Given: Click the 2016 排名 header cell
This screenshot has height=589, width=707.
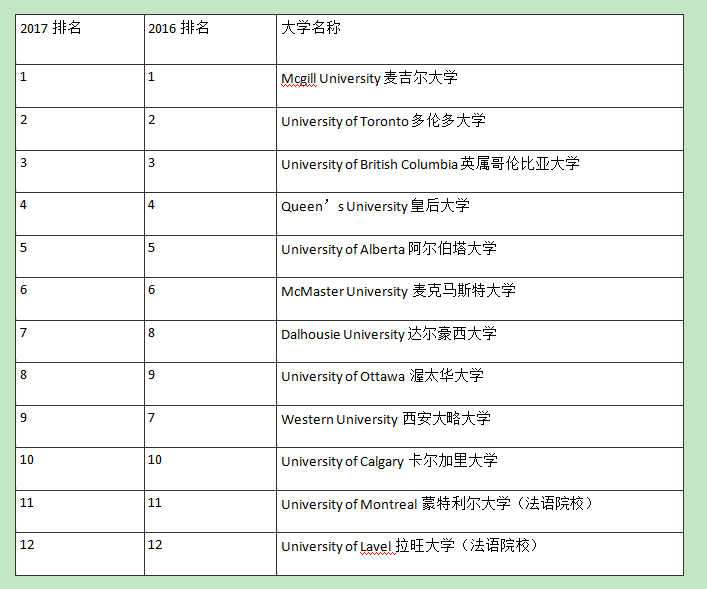Looking at the screenshot, I should pyautogui.click(x=179, y=28).
